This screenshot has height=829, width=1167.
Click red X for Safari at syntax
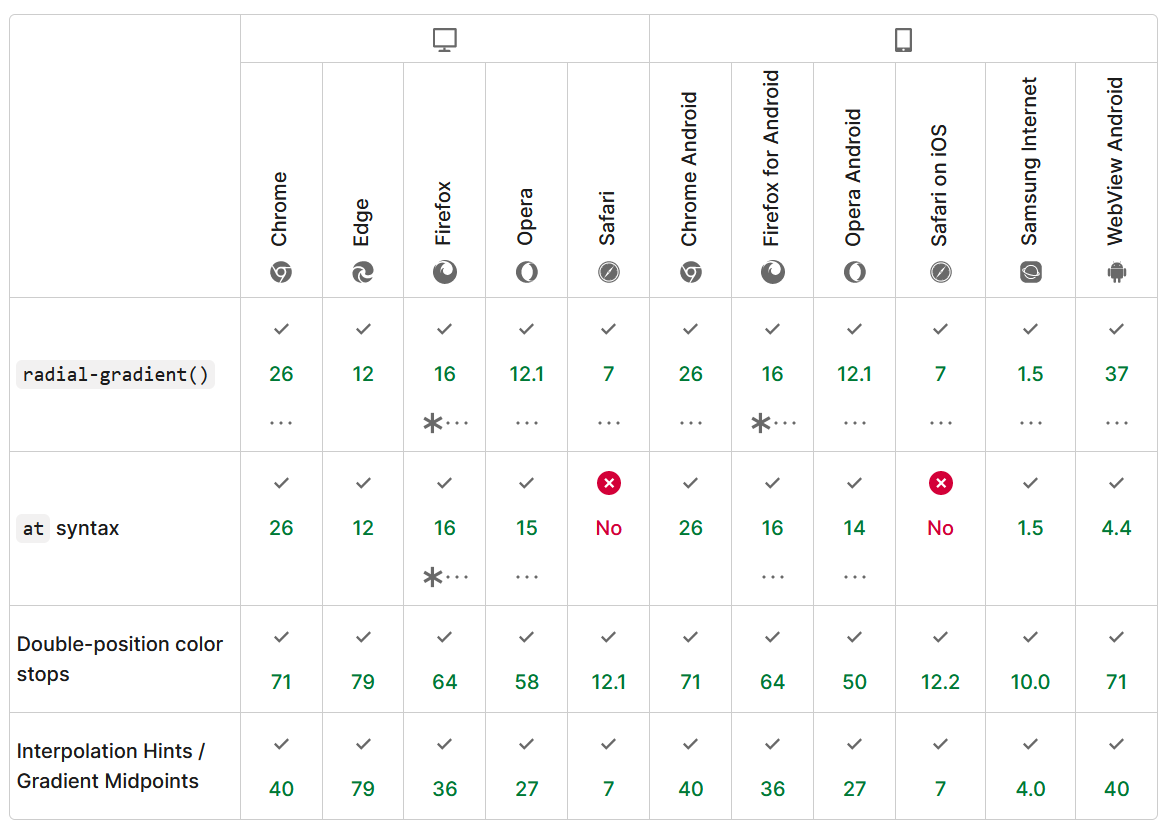point(609,483)
